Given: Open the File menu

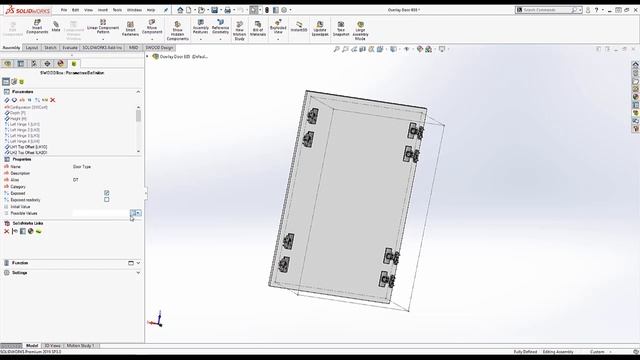Looking at the screenshot, I should click(64, 10).
